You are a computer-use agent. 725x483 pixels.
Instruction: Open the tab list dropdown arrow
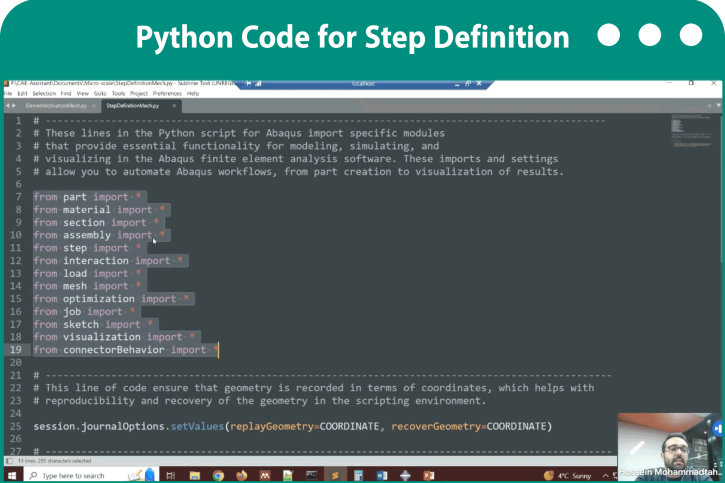[x=718, y=106]
